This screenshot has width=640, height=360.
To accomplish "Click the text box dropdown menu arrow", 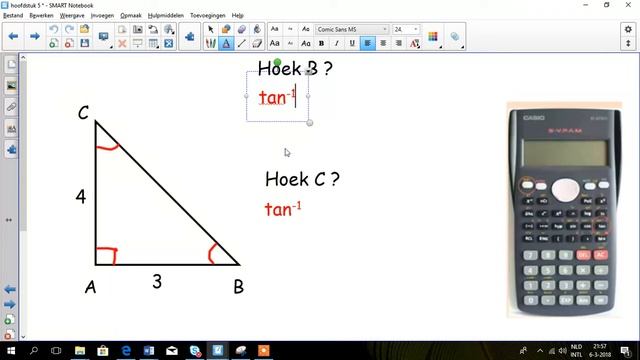I will tap(309, 72).
